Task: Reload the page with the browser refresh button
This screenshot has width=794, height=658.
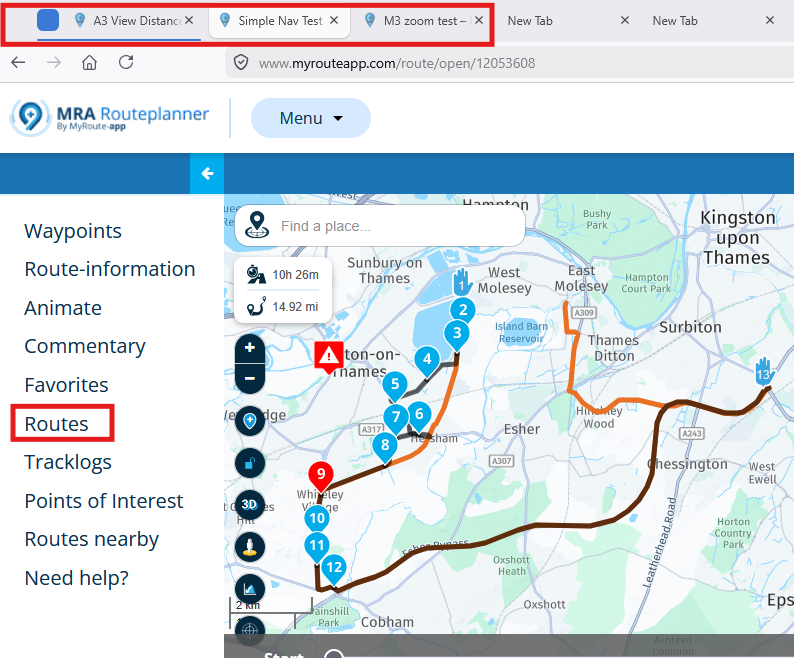Action: coord(126,63)
